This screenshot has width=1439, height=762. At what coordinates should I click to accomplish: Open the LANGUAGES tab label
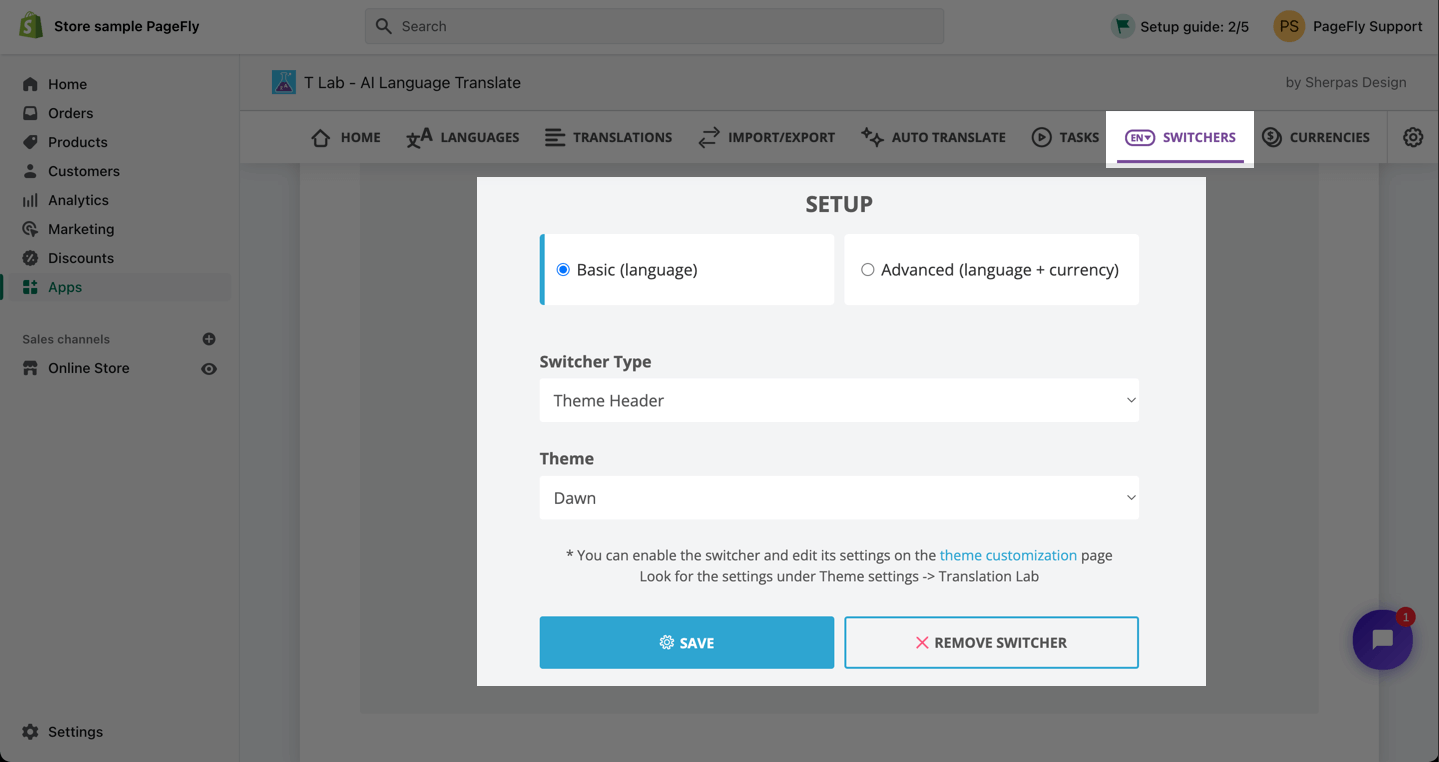(x=480, y=137)
